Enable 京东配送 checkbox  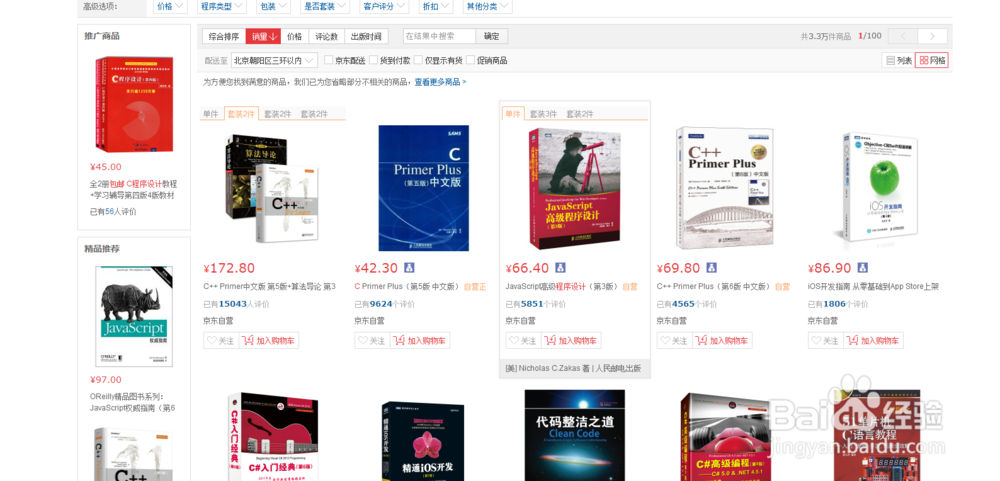[x=328, y=61]
